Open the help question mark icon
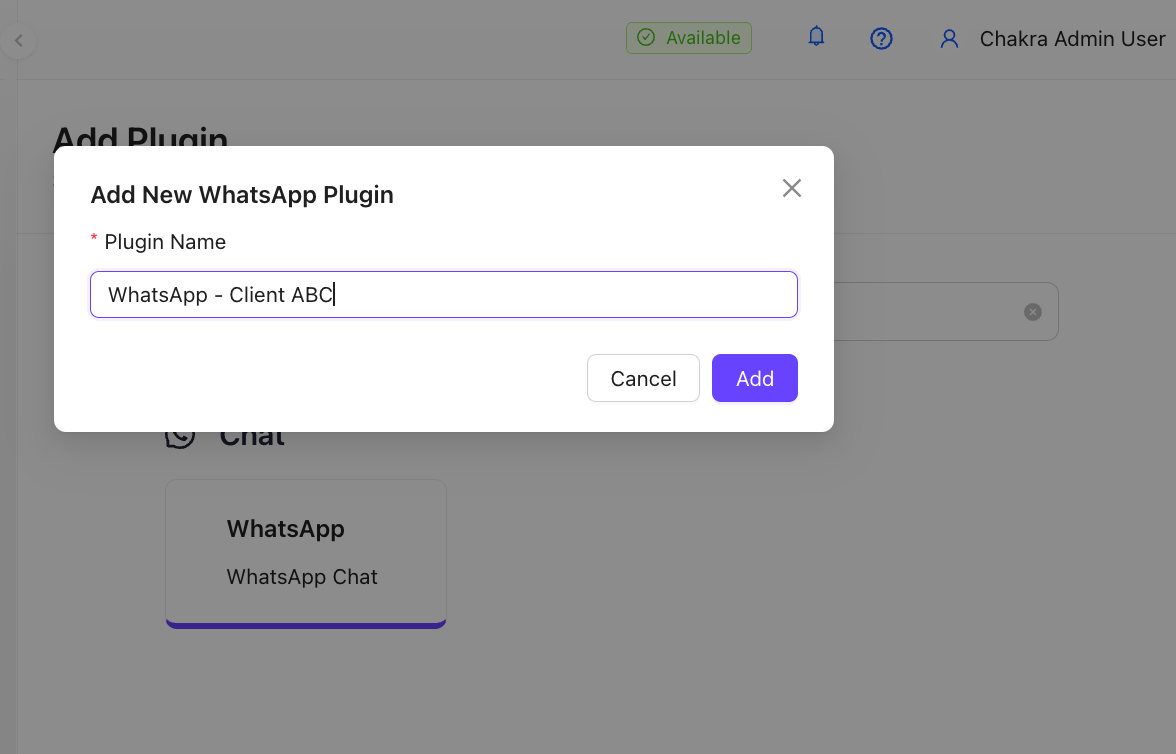 (x=881, y=38)
